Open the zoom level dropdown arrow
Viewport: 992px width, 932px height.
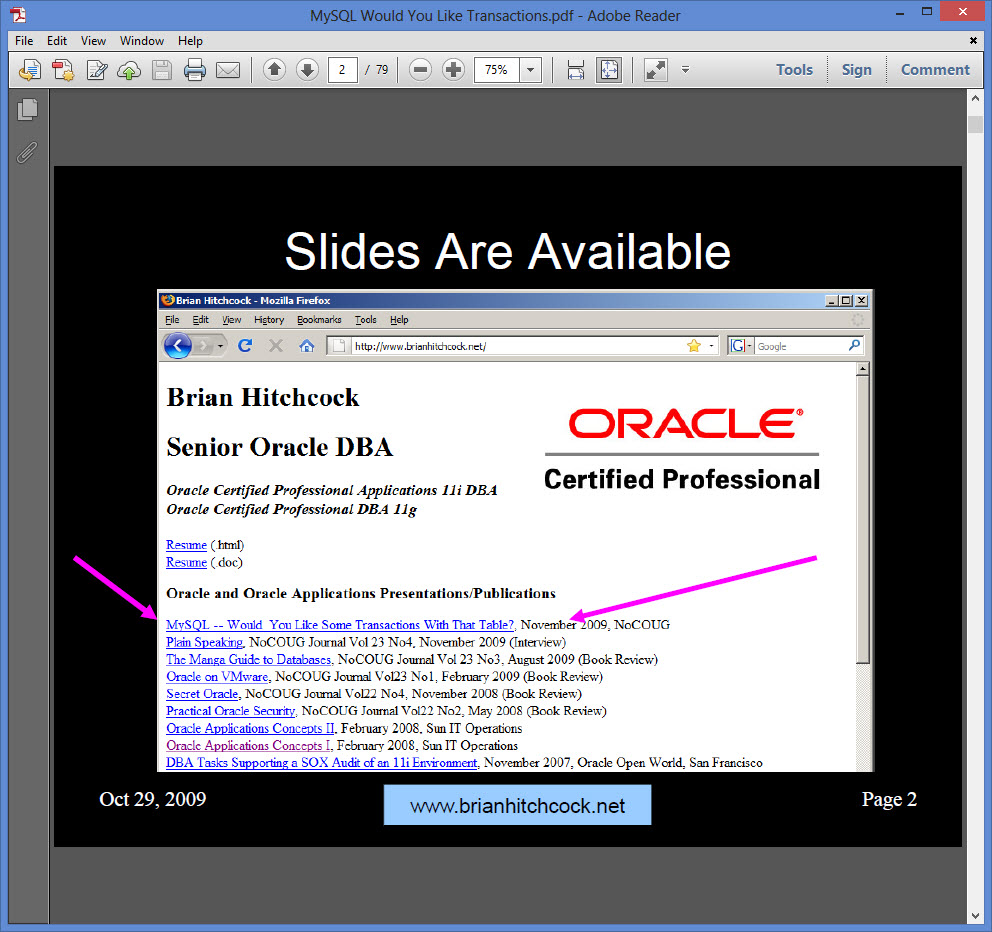point(530,70)
